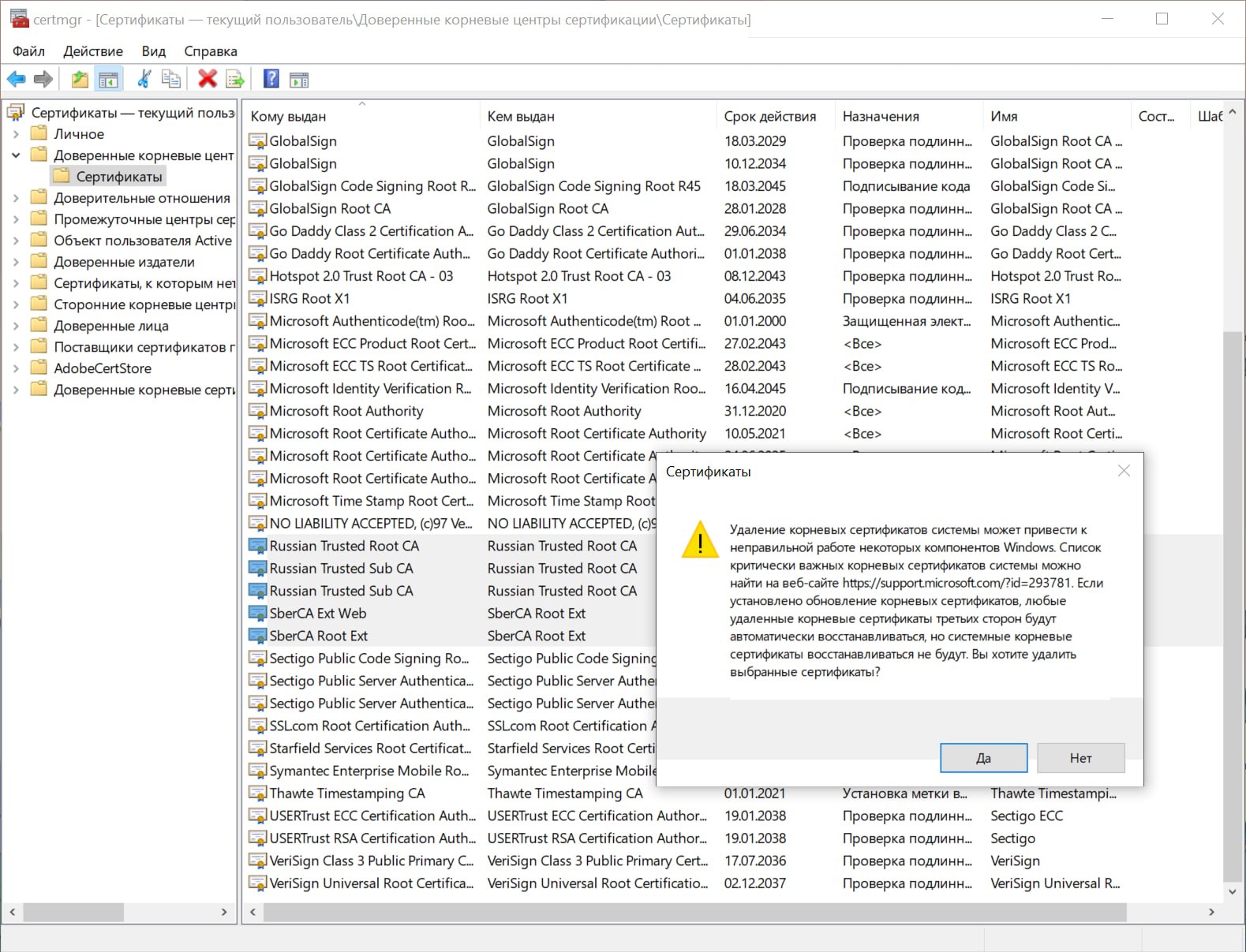Click the root Сертификаты console icon in tree
This screenshot has width=1246, height=952.
click(17, 113)
